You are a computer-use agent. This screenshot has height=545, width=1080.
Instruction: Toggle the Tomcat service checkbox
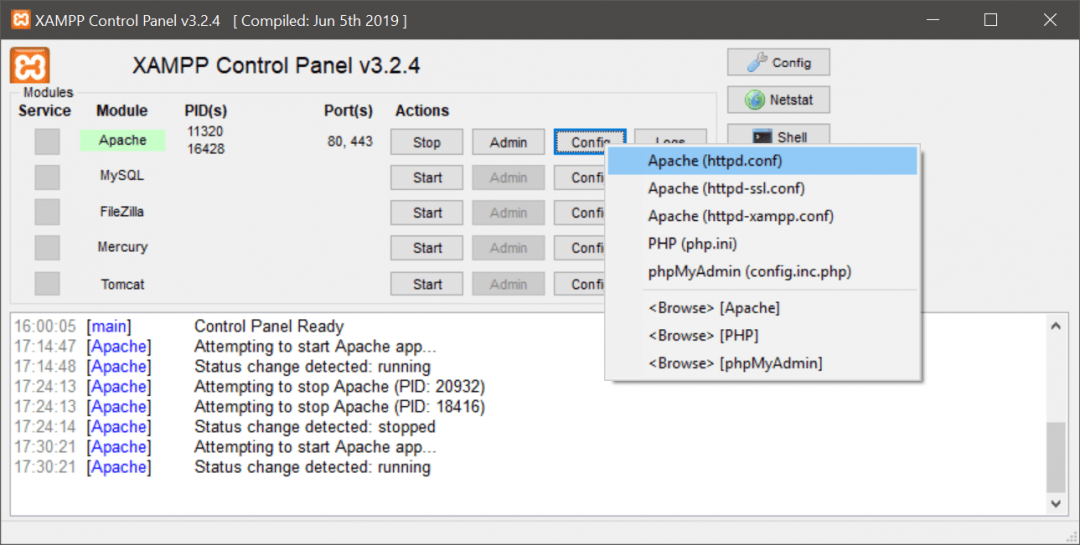click(x=47, y=284)
